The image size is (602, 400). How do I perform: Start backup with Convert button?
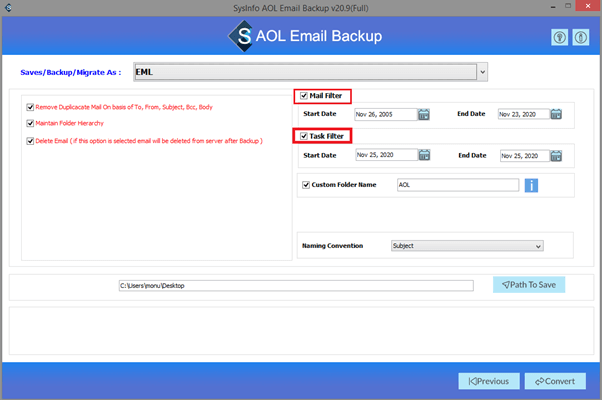click(x=555, y=381)
